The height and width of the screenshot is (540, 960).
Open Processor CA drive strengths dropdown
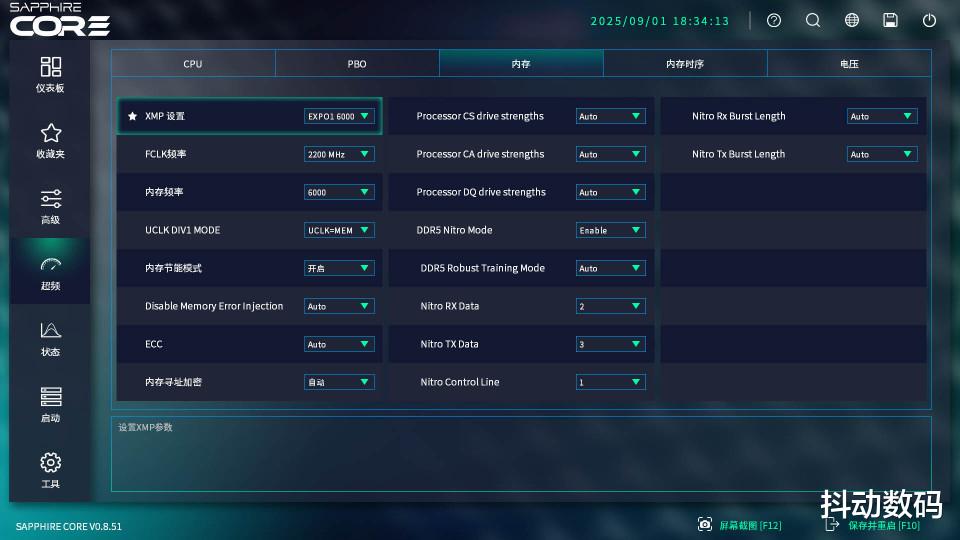click(x=610, y=154)
